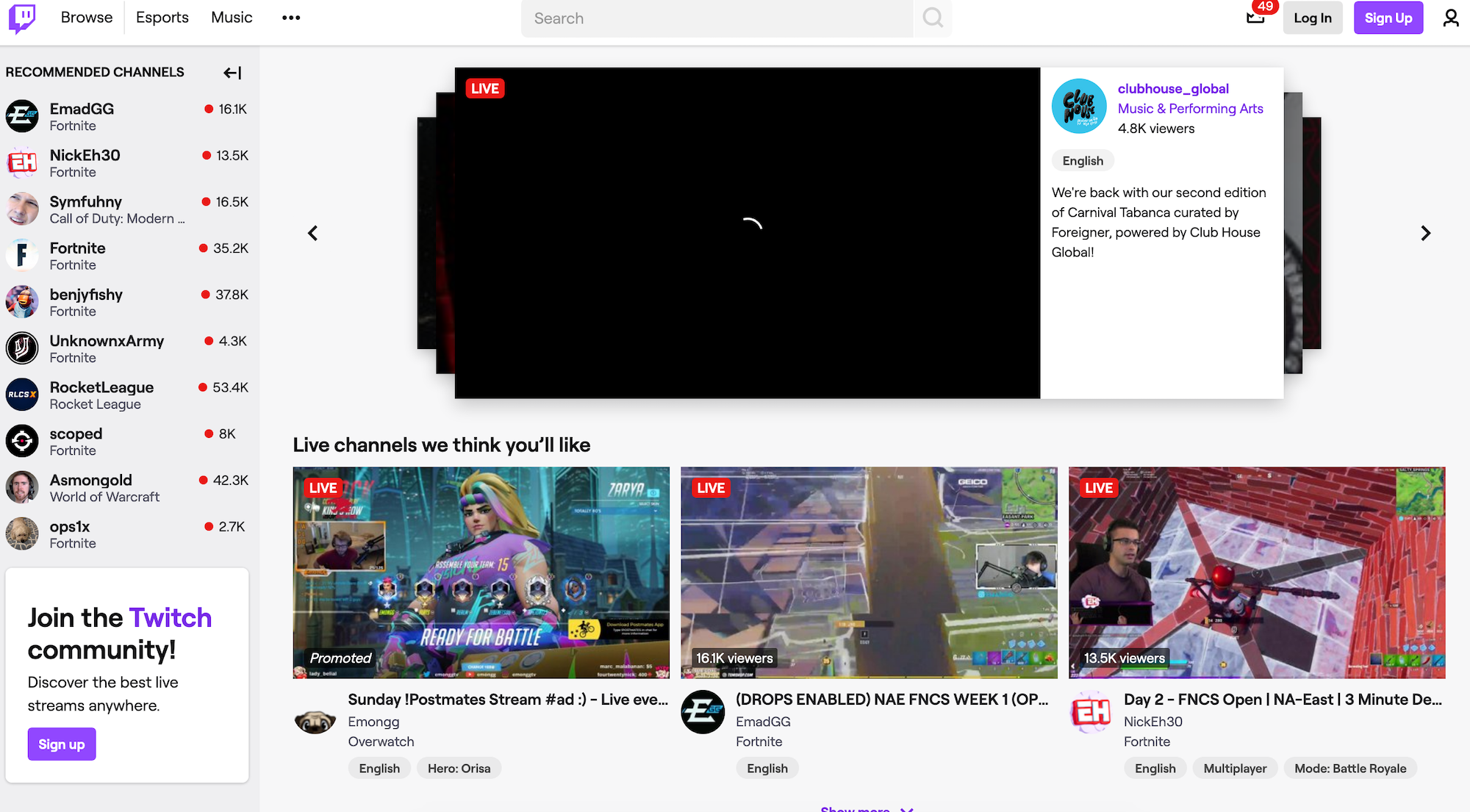Open the user profile avatar icon
This screenshot has height=812, width=1470.
1450,18
